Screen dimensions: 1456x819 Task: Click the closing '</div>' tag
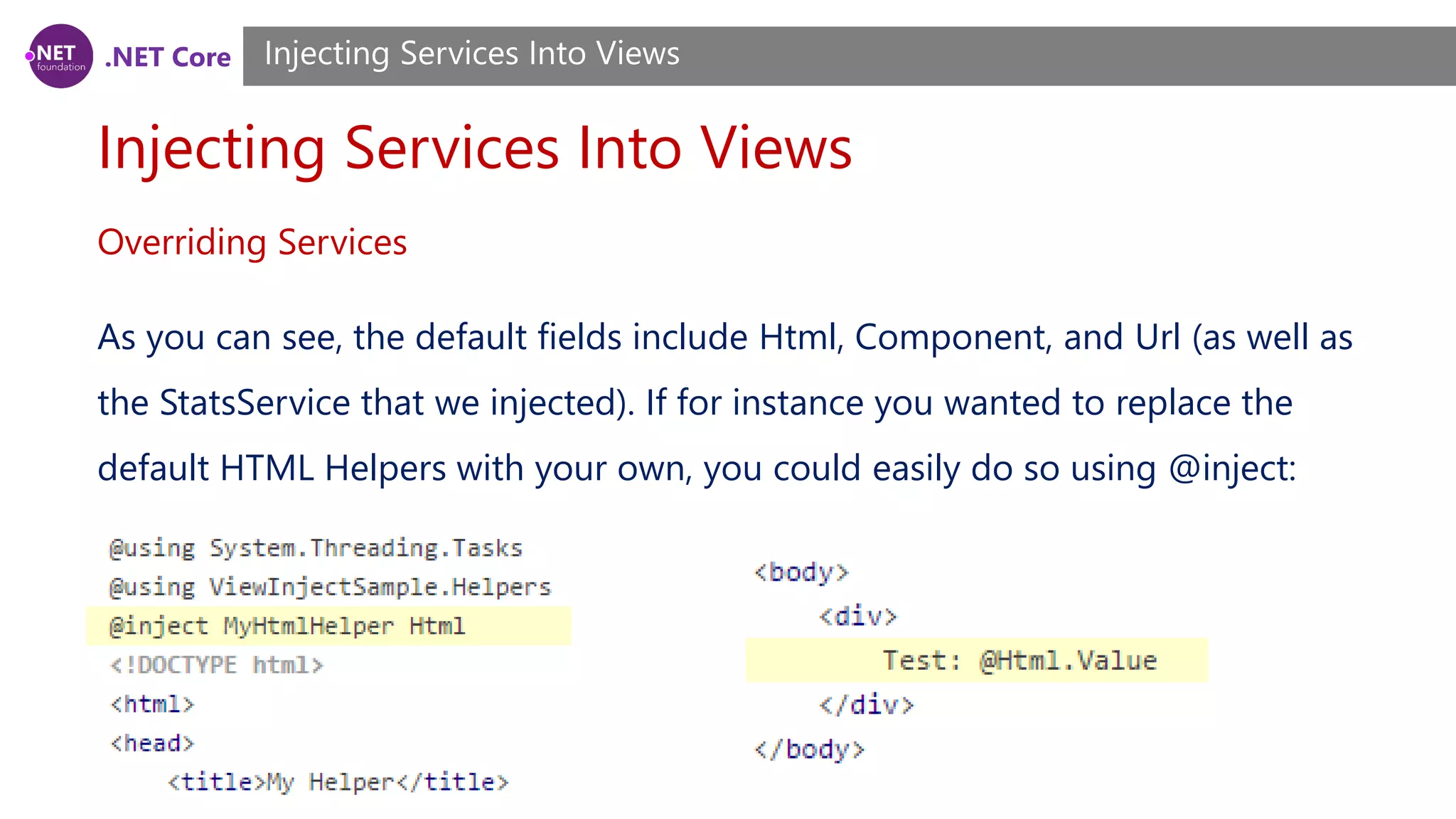[x=866, y=705]
